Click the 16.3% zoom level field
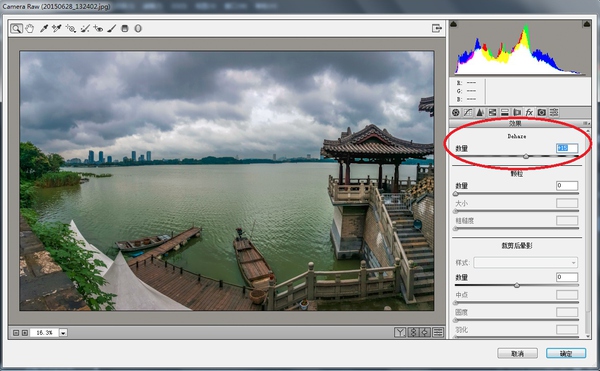 (x=44, y=333)
